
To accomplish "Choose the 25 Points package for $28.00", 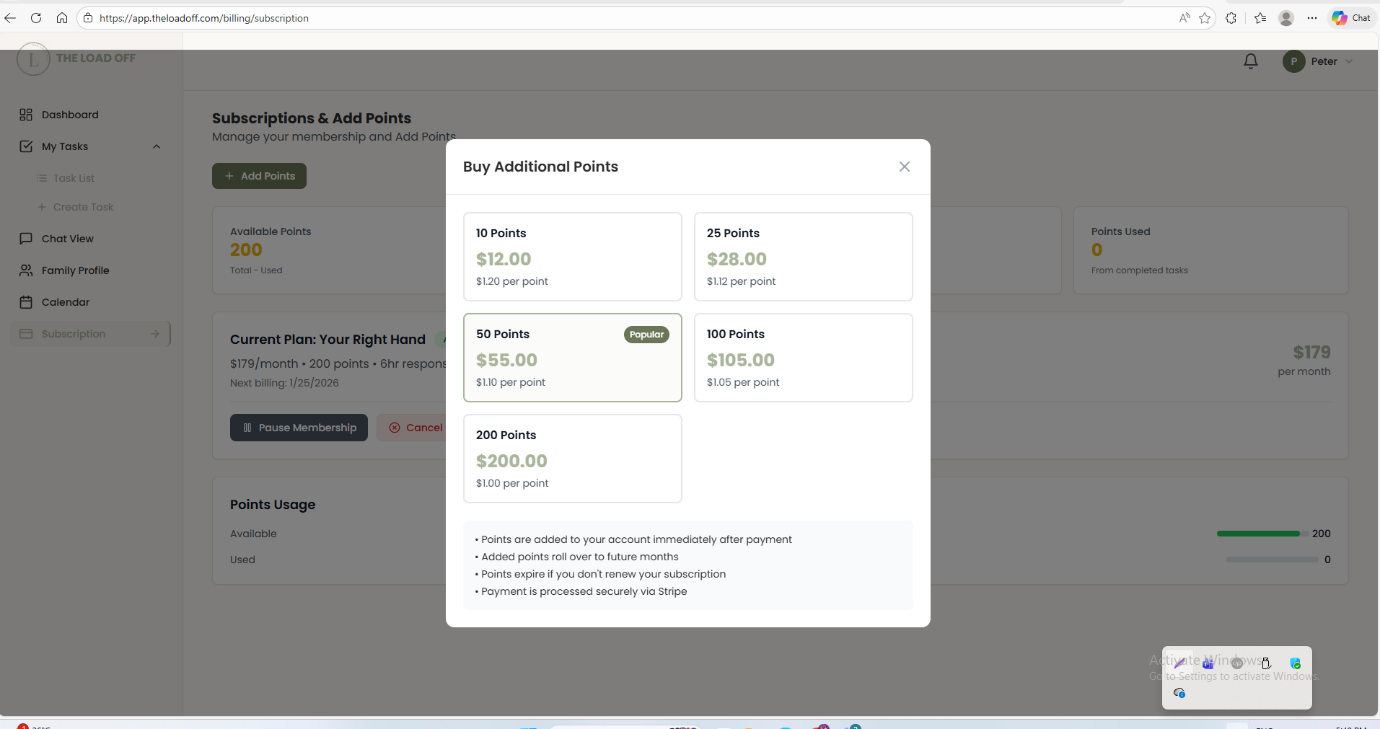I will click(x=803, y=256).
